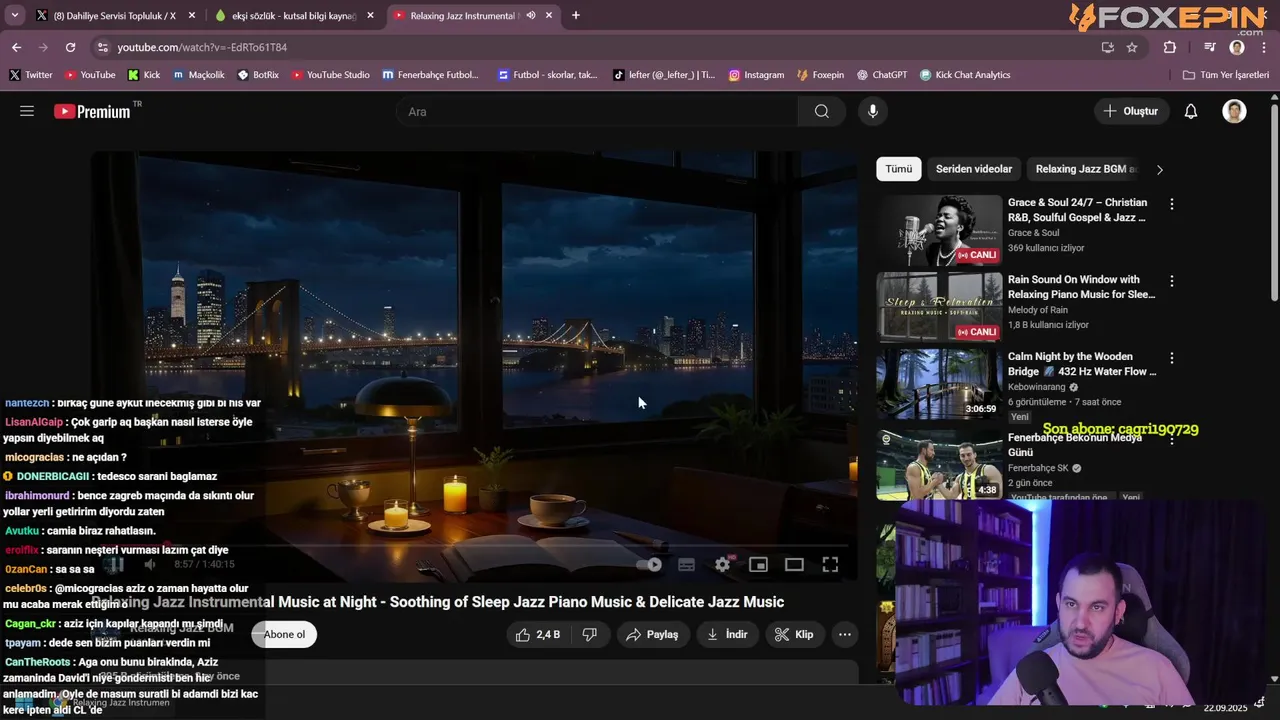Open options for Calm Night video
Viewport: 1280px width, 720px height.
[1172, 357]
